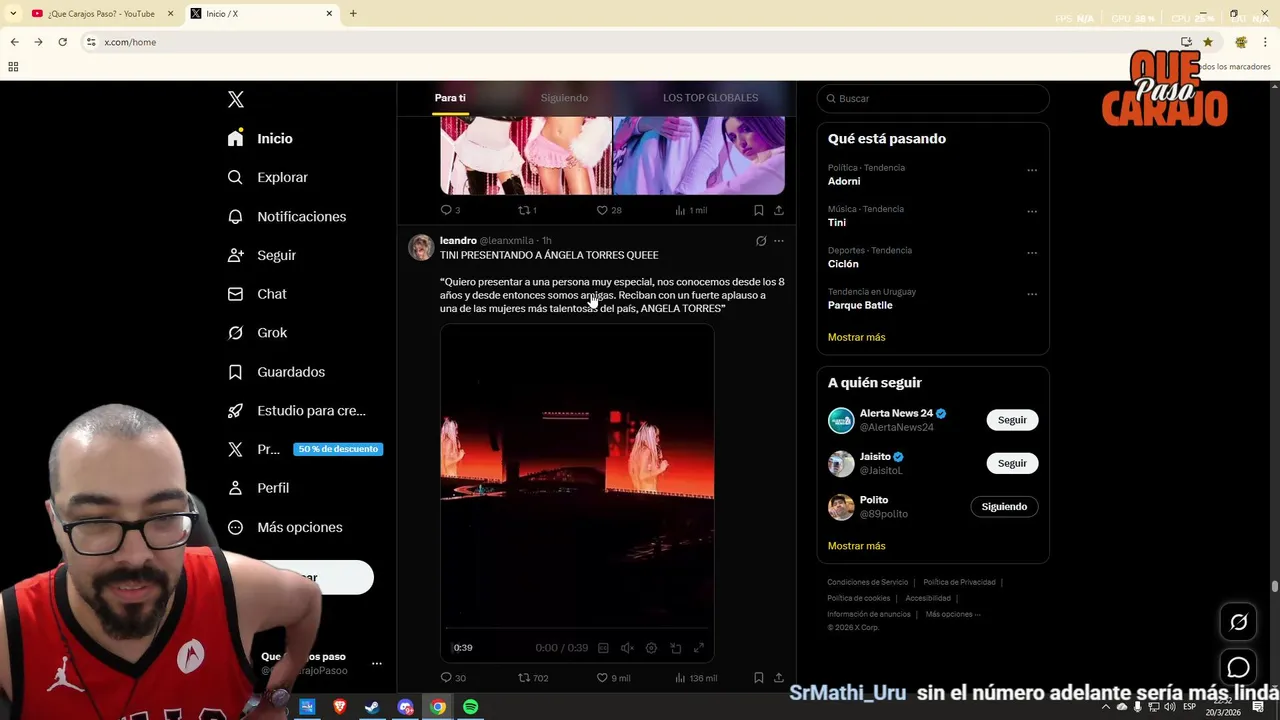Toggle captions on the video
This screenshot has height=720, width=1280.
point(603,648)
